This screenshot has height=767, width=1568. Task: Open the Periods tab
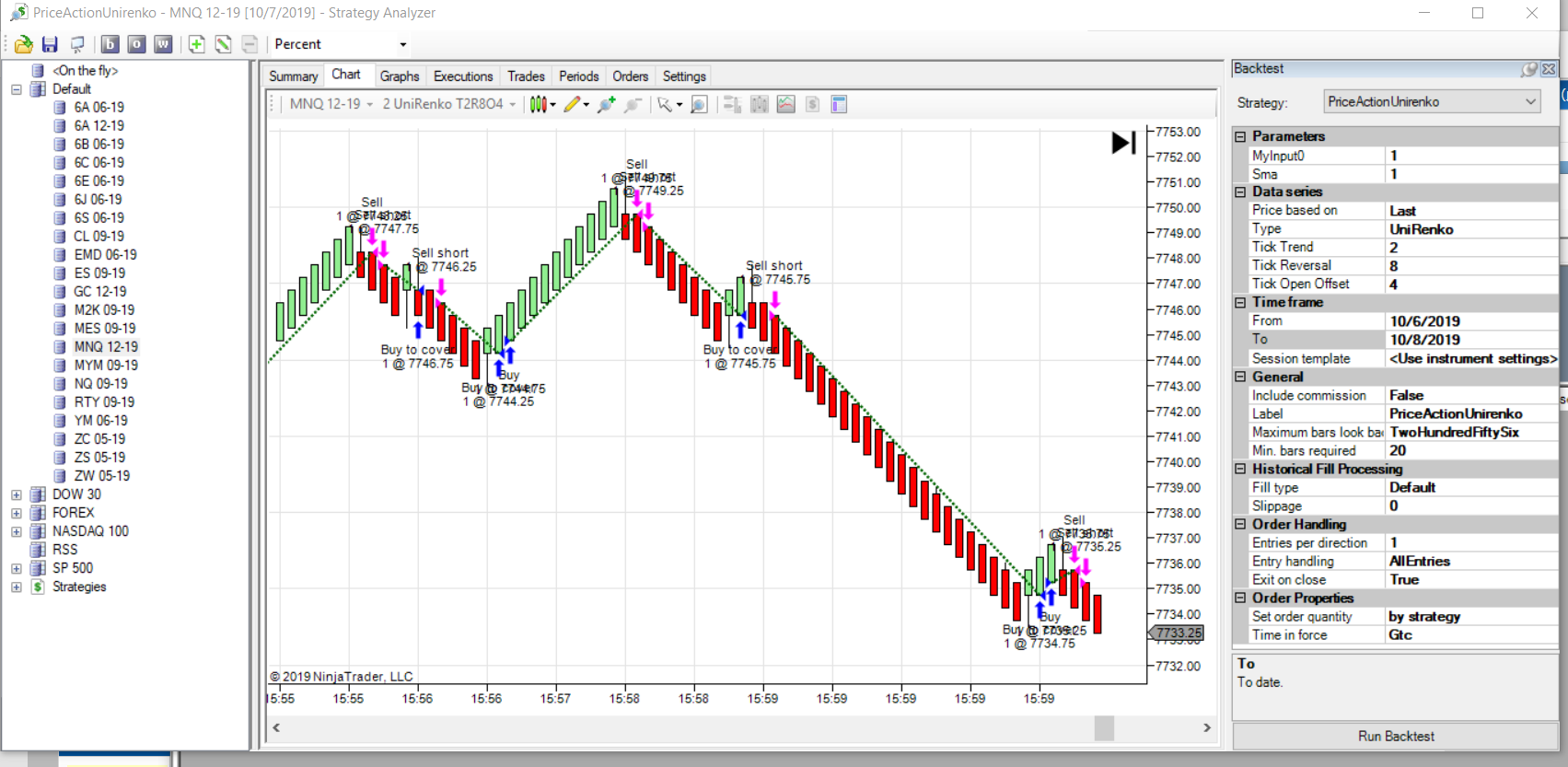578,76
